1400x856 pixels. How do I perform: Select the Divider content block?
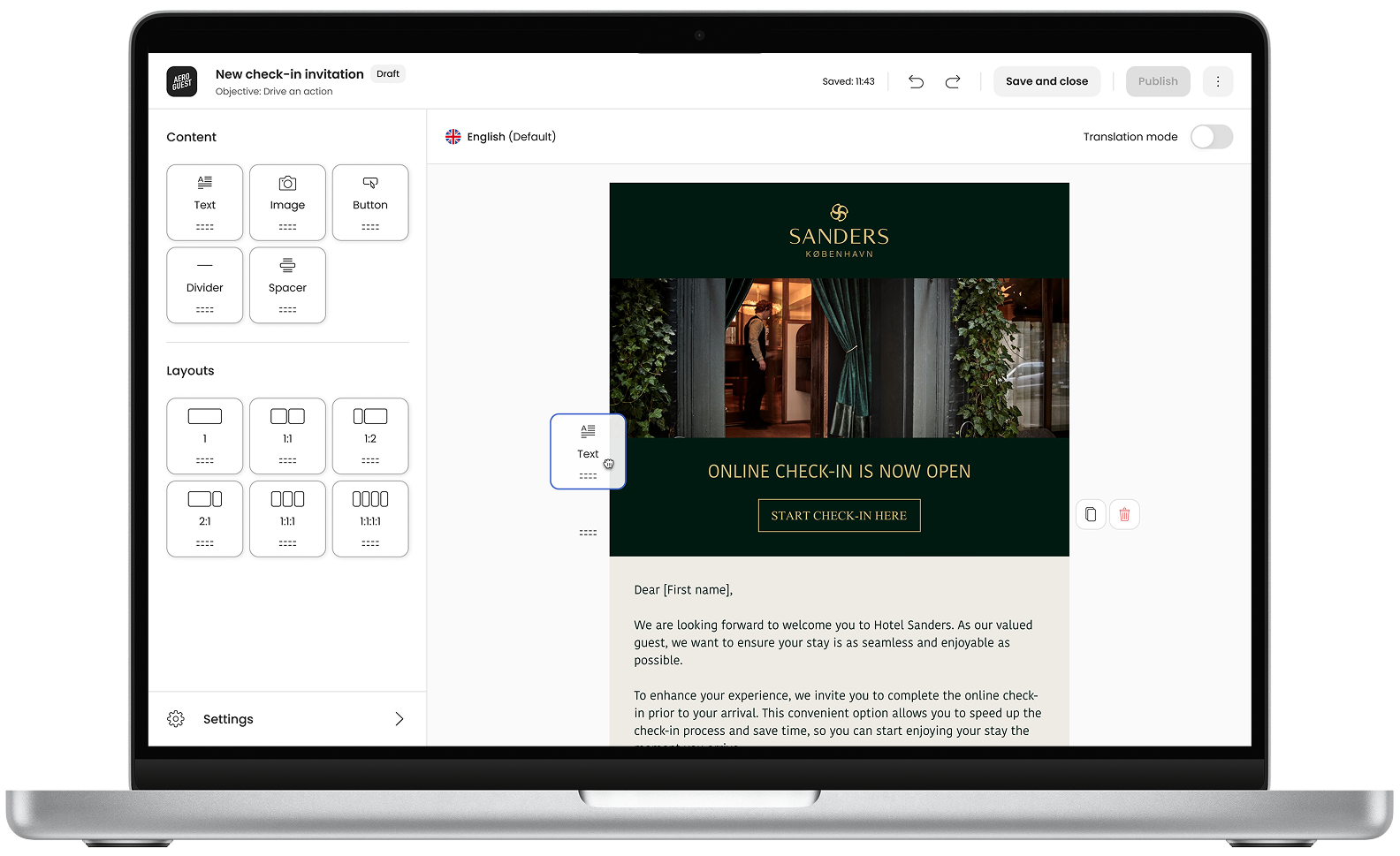tap(204, 285)
